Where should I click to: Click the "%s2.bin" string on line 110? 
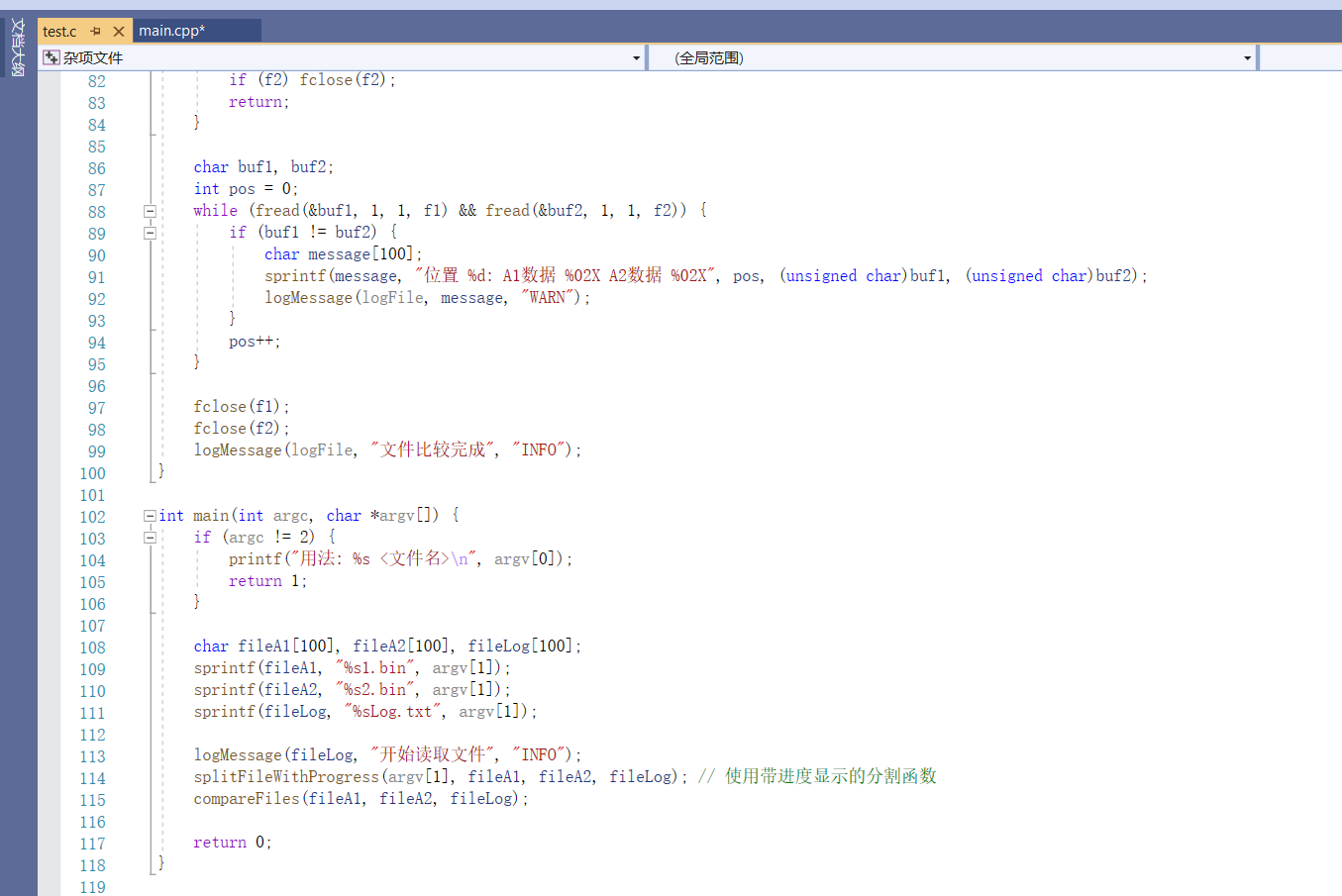[375, 690]
